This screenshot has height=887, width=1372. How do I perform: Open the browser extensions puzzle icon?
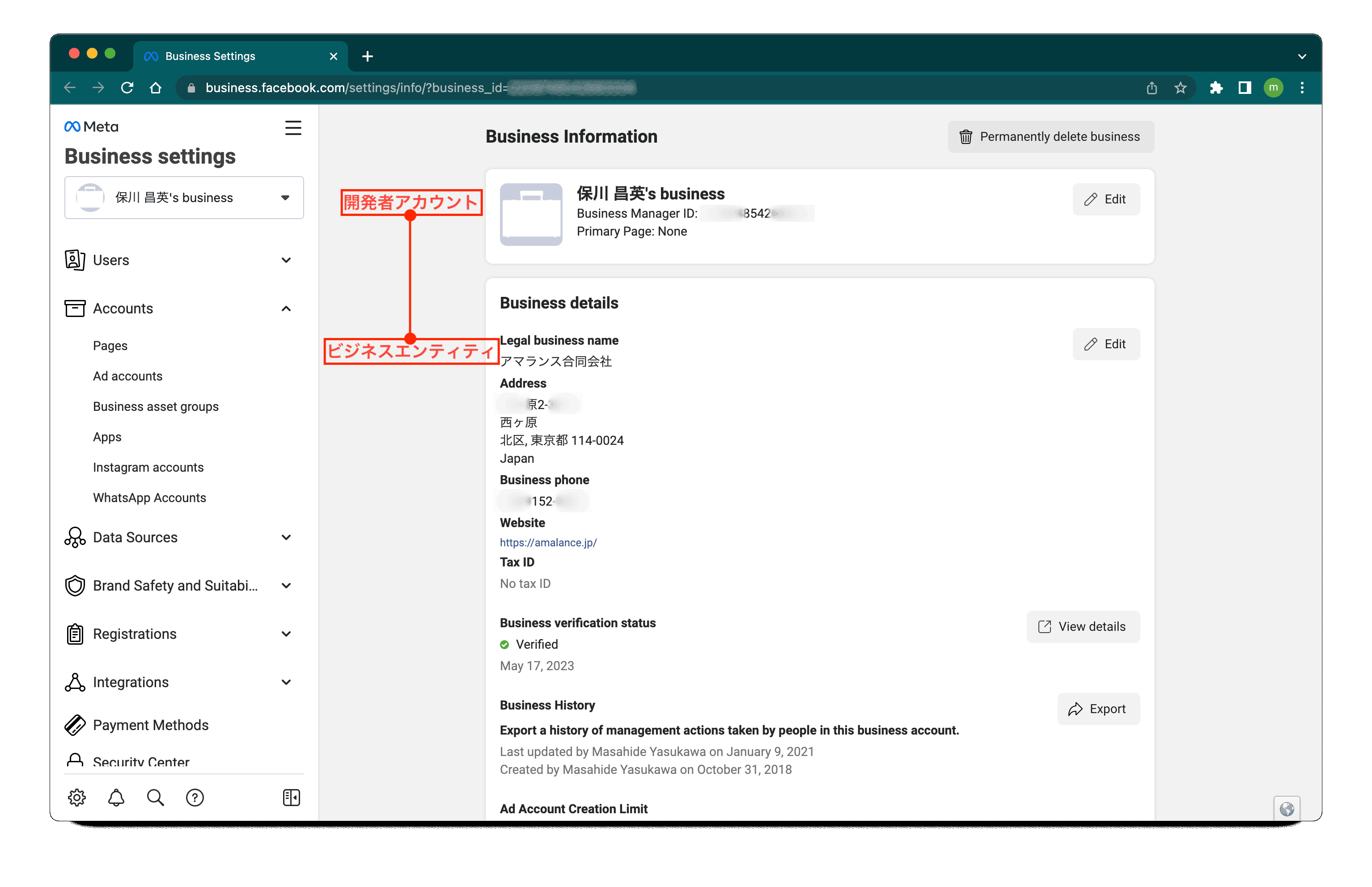[x=1216, y=88]
